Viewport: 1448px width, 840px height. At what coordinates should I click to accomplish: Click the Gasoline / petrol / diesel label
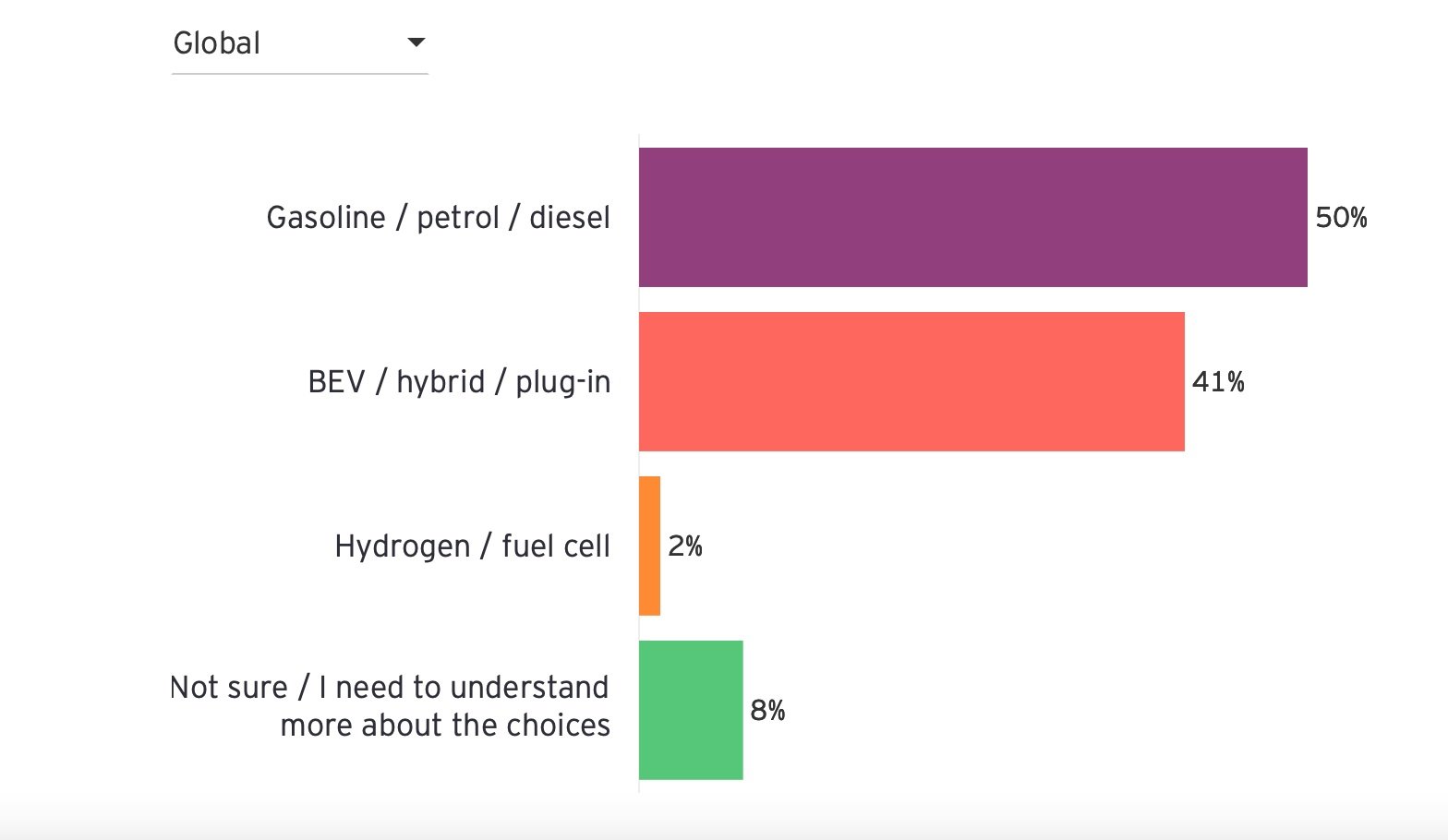439,218
